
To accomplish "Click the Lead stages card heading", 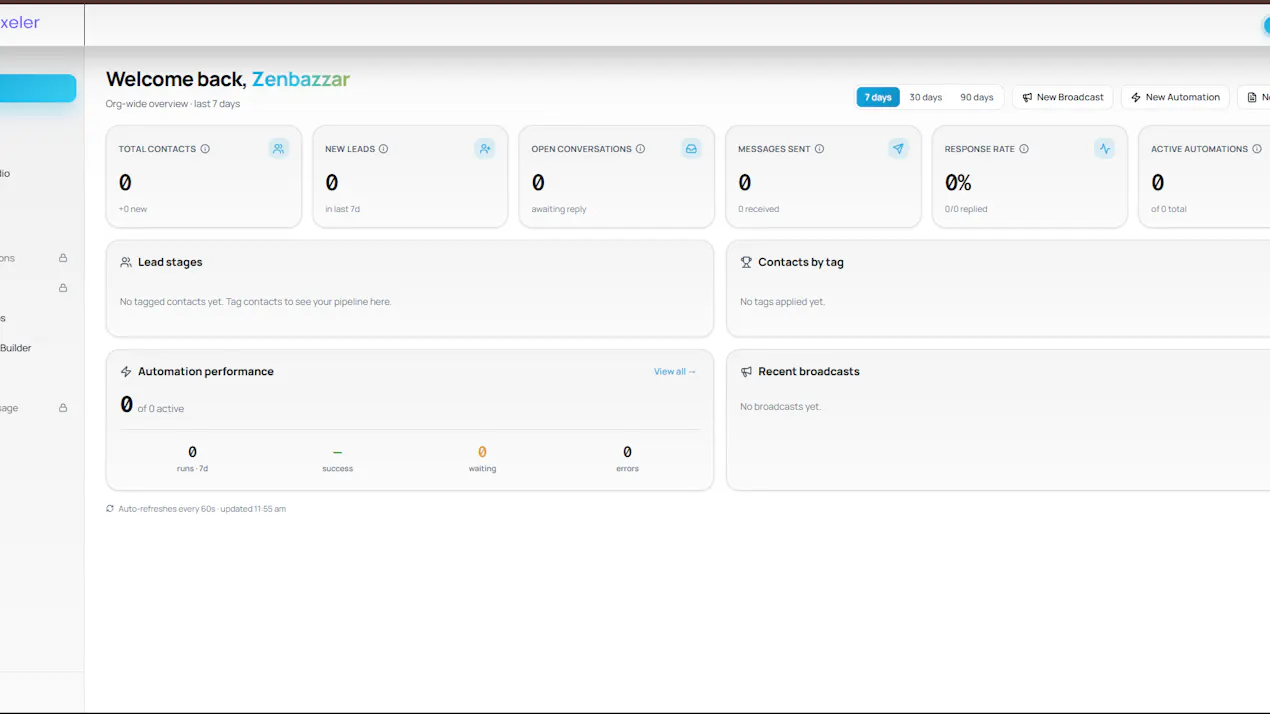I will click(170, 262).
